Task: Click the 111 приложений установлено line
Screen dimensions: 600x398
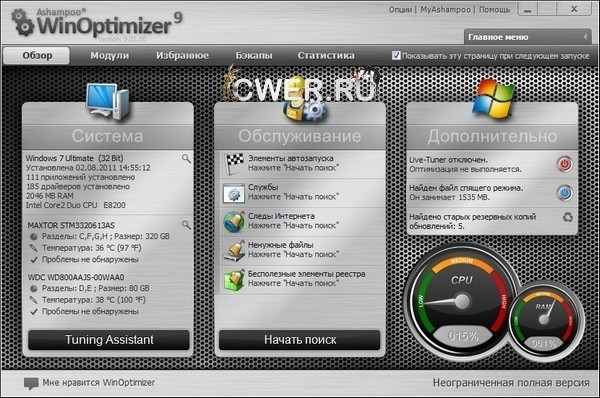Action: (x=80, y=177)
